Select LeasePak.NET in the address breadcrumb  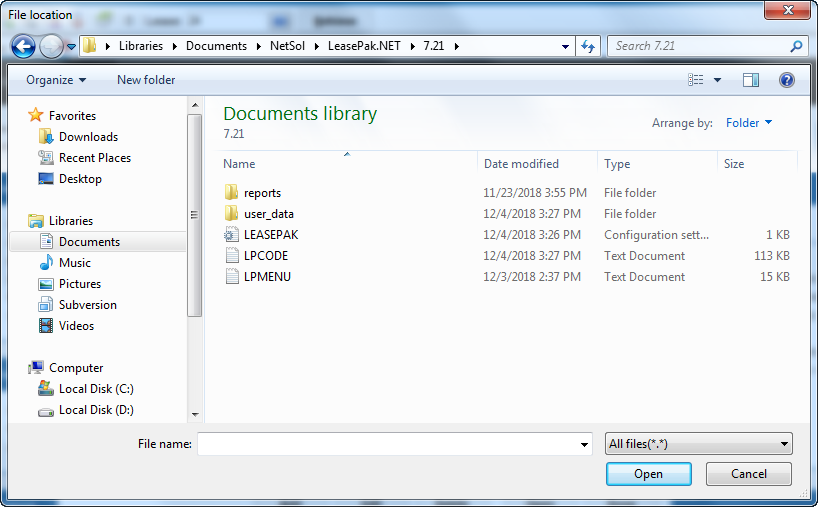pos(364,46)
